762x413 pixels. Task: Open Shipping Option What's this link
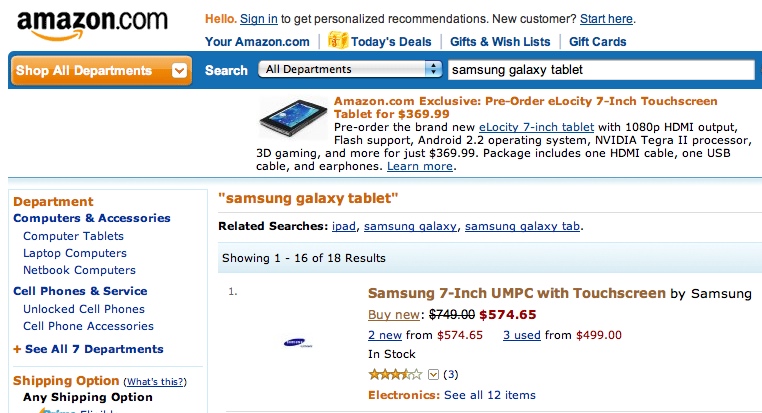tap(154, 382)
